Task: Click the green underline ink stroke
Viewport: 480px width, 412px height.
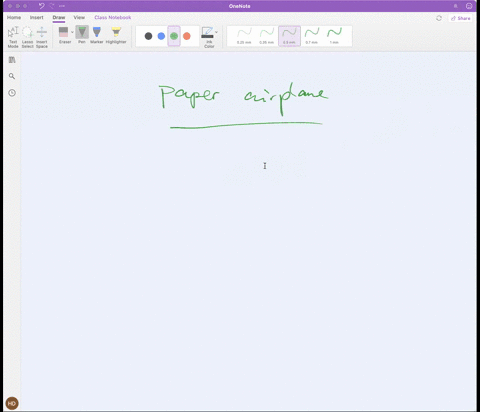Action: point(246,125)
